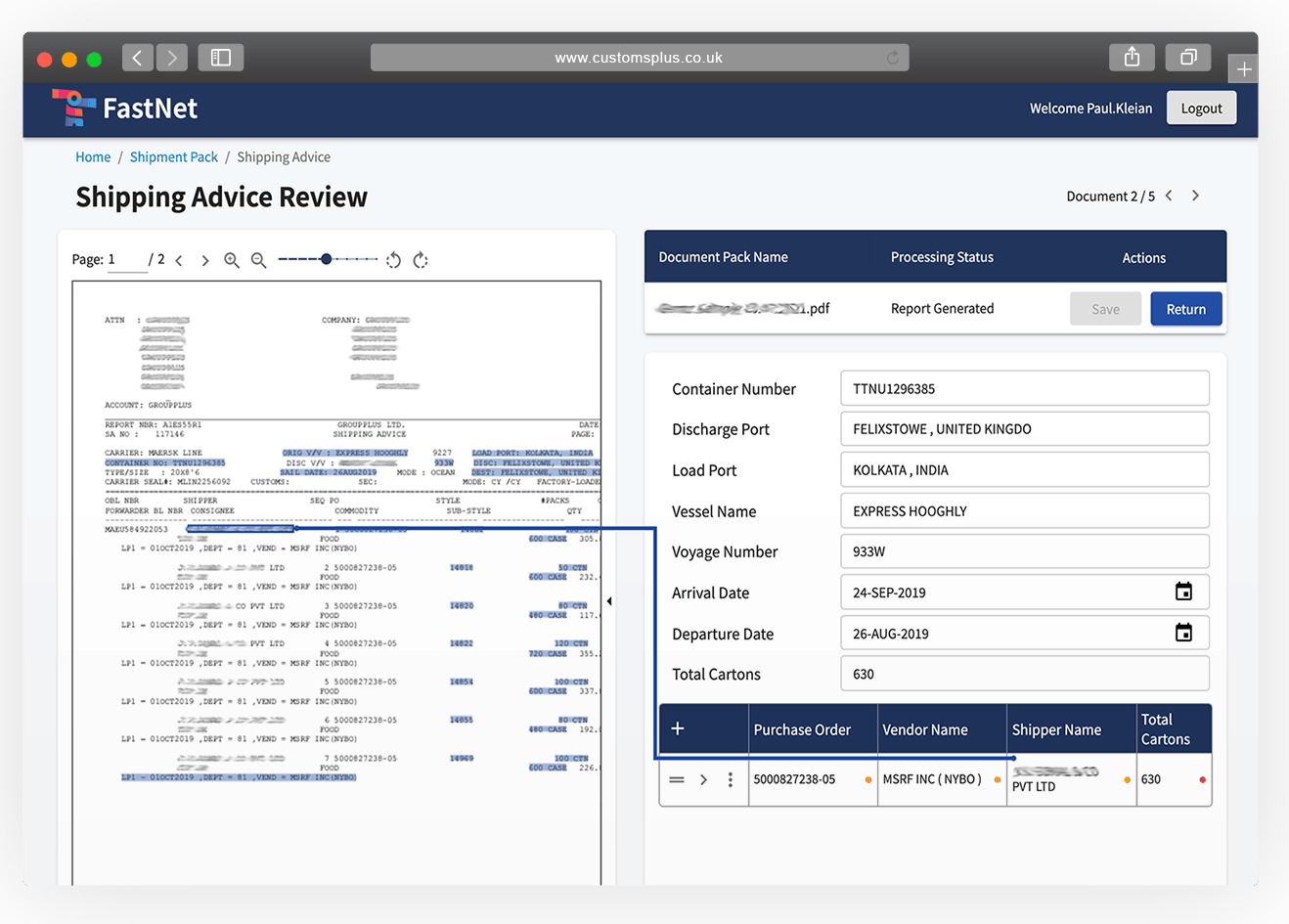Add a new table row with the plus icon
The width and height of the screenshot is (1289, 924).
pos(678,728)
